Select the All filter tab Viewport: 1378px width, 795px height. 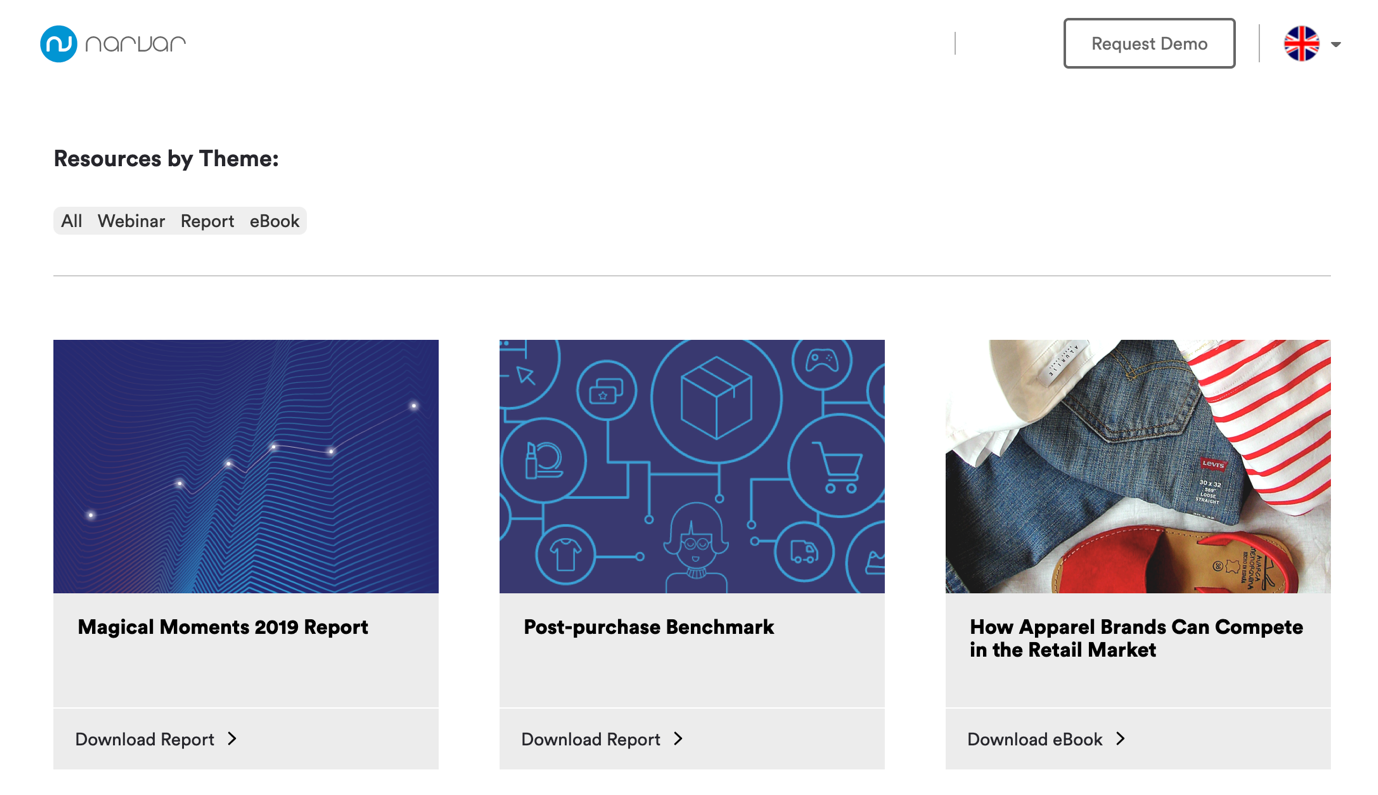click(71, 221)
